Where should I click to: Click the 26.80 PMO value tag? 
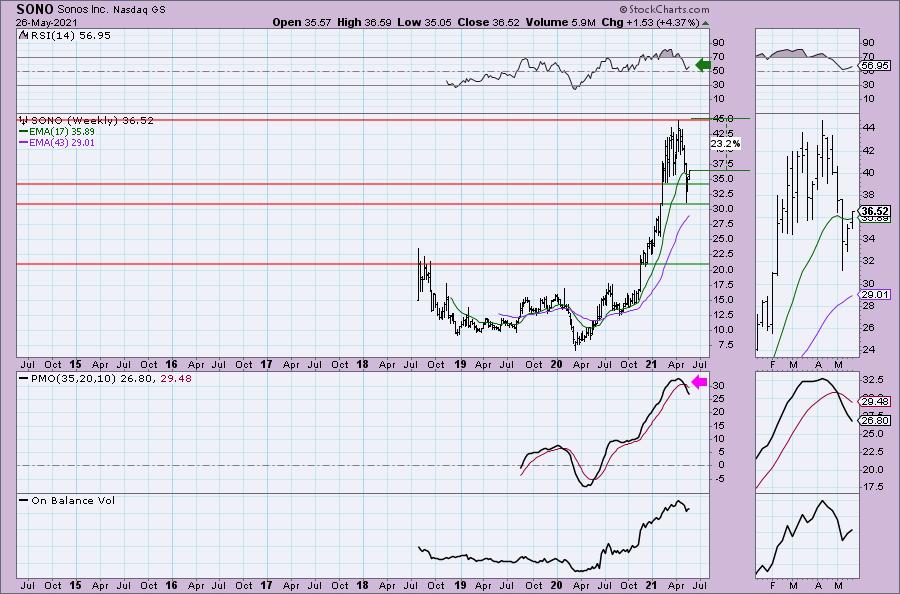pos(875,421)
